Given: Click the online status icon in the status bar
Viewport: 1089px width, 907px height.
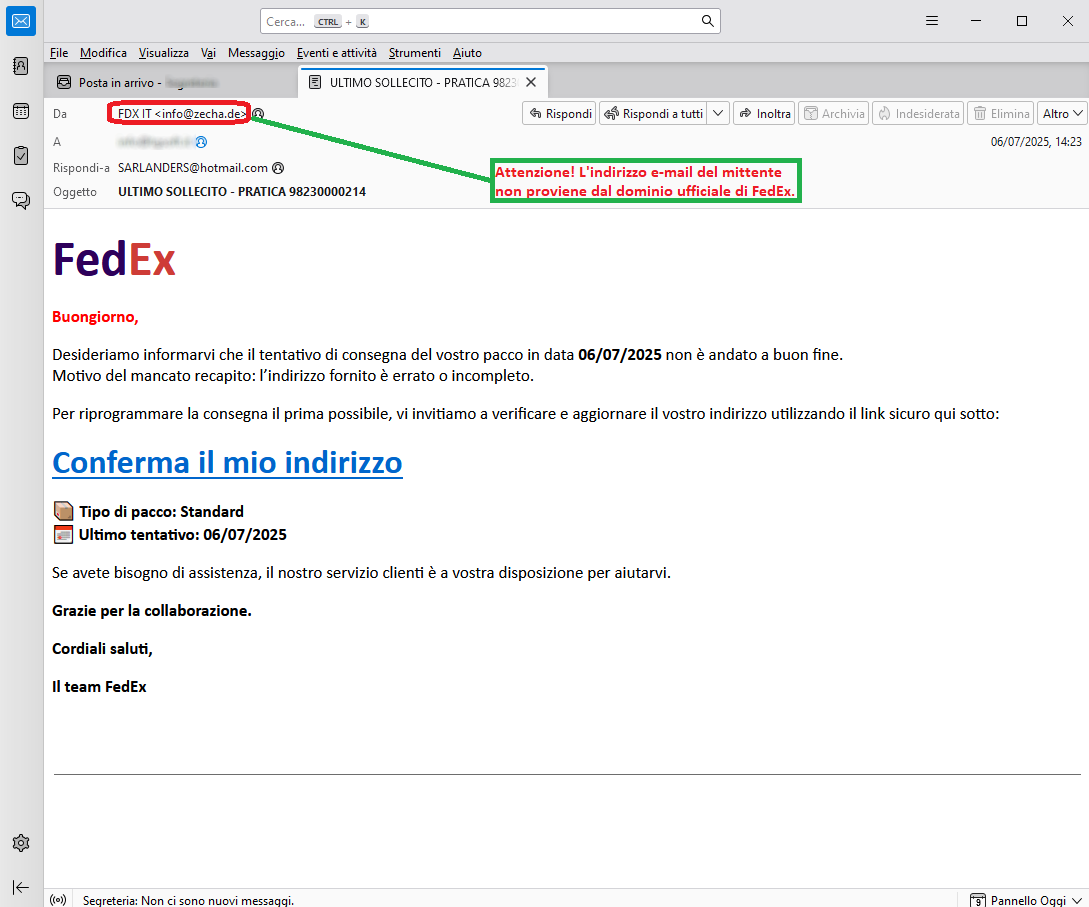Looking at the screenshot, I should point(58,900).
